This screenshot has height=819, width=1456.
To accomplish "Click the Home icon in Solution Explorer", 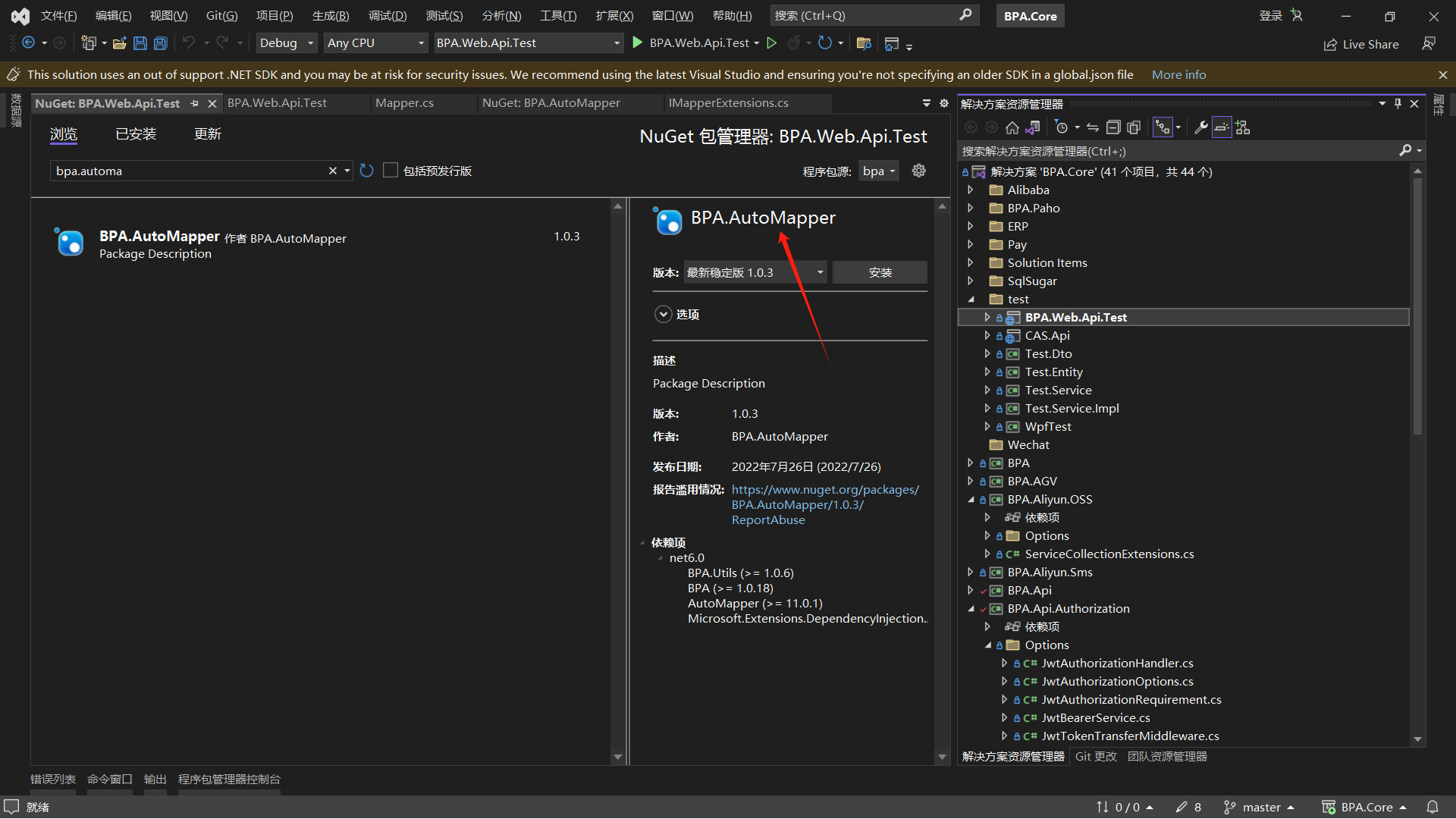I will click(1012, 127).
